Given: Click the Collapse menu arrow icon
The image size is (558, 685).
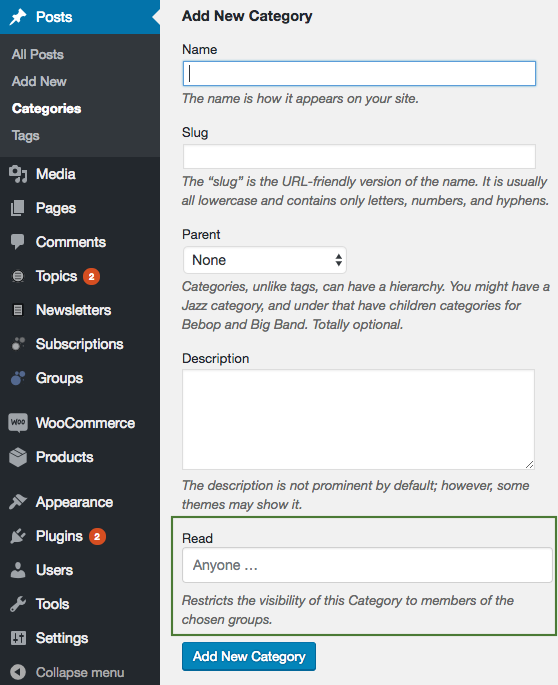Looking at the screenshot, I should click(18, 672).
